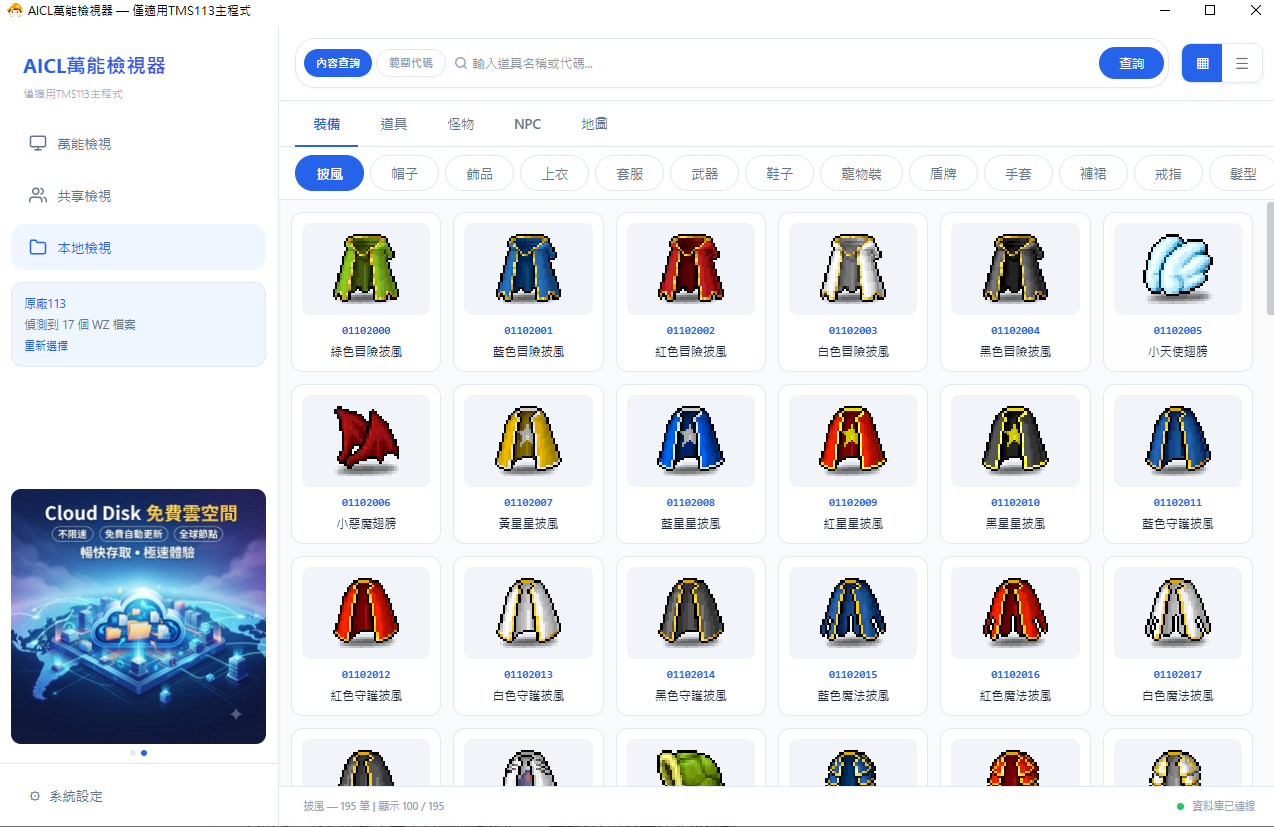The image size is (1274, 827).
Task: Select the 鞋子 category chip
Action: point(779,173)
